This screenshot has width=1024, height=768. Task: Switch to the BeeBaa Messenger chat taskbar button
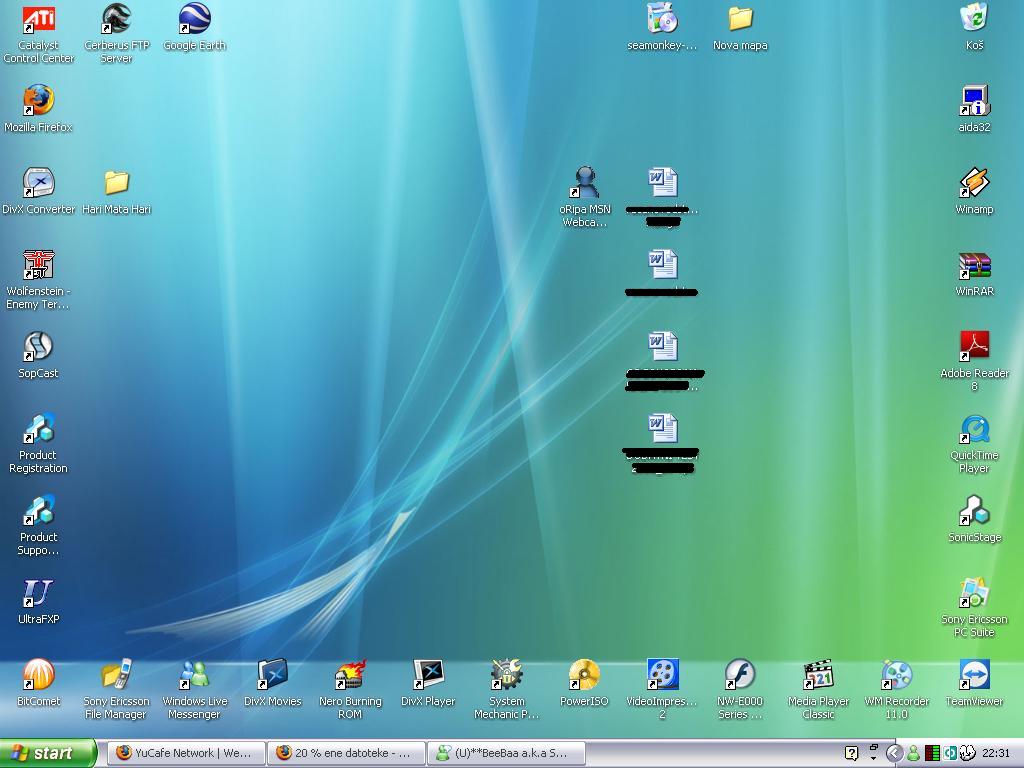click(x=506, y=753)
